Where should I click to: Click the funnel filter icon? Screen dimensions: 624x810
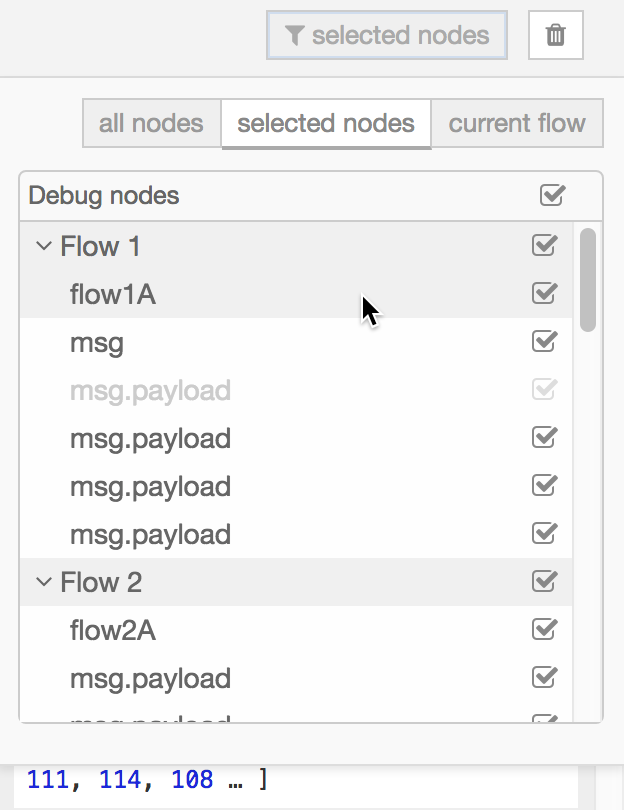[294, 36]
